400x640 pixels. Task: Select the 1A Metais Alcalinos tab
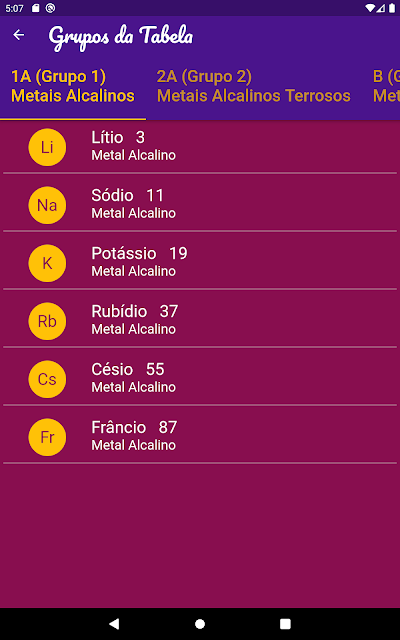[73, 86]
